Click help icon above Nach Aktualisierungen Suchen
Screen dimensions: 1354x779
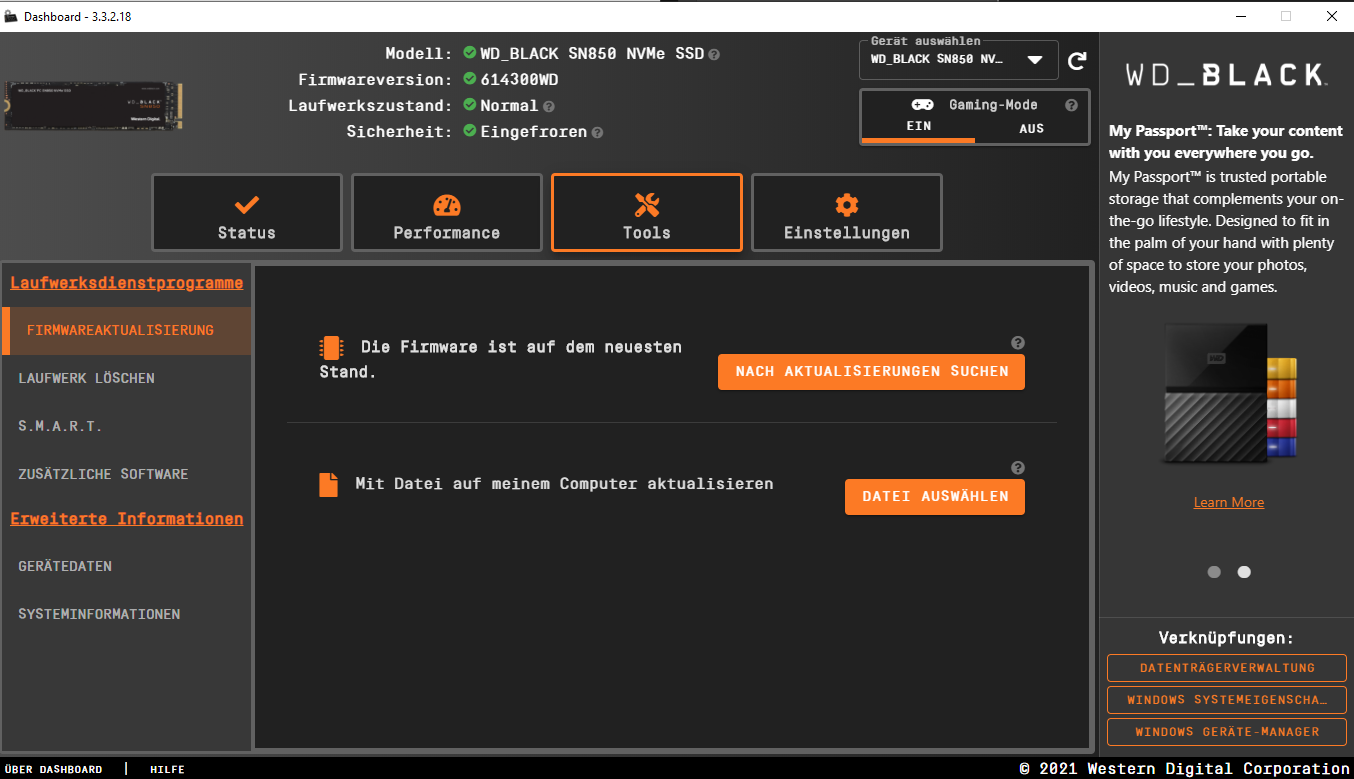1018,343
